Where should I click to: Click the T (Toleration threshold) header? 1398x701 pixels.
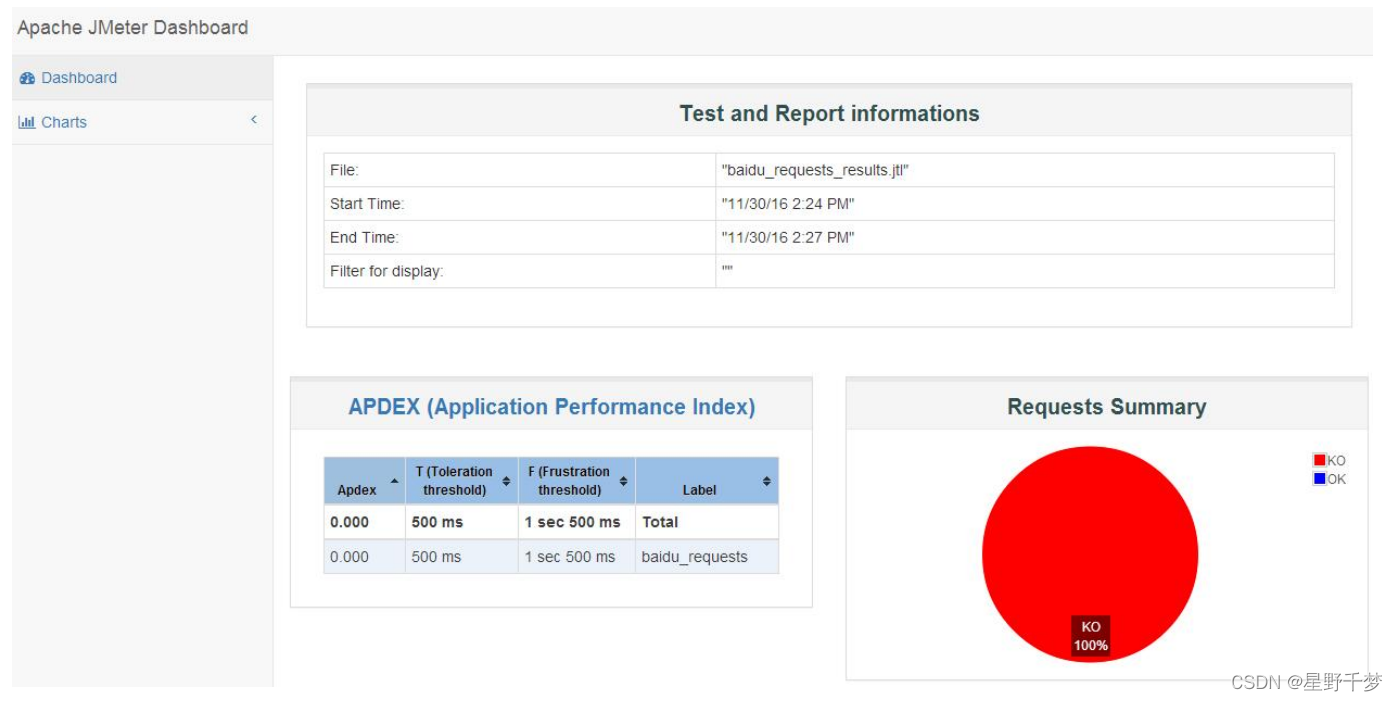462,481
